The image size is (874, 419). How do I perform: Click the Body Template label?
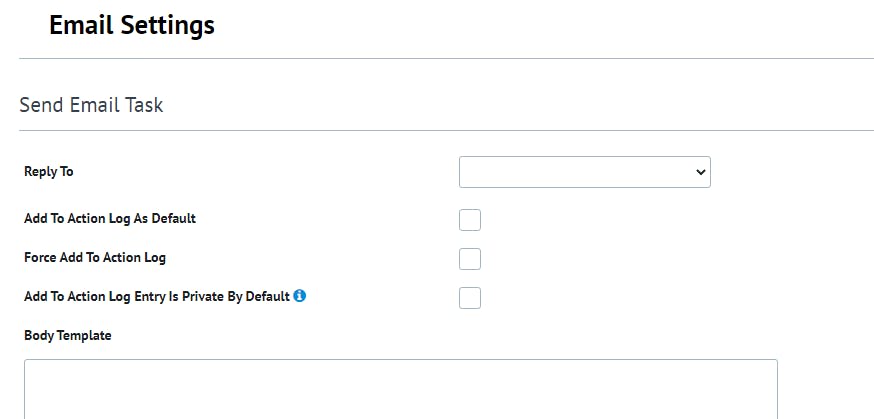click(68, 335)
